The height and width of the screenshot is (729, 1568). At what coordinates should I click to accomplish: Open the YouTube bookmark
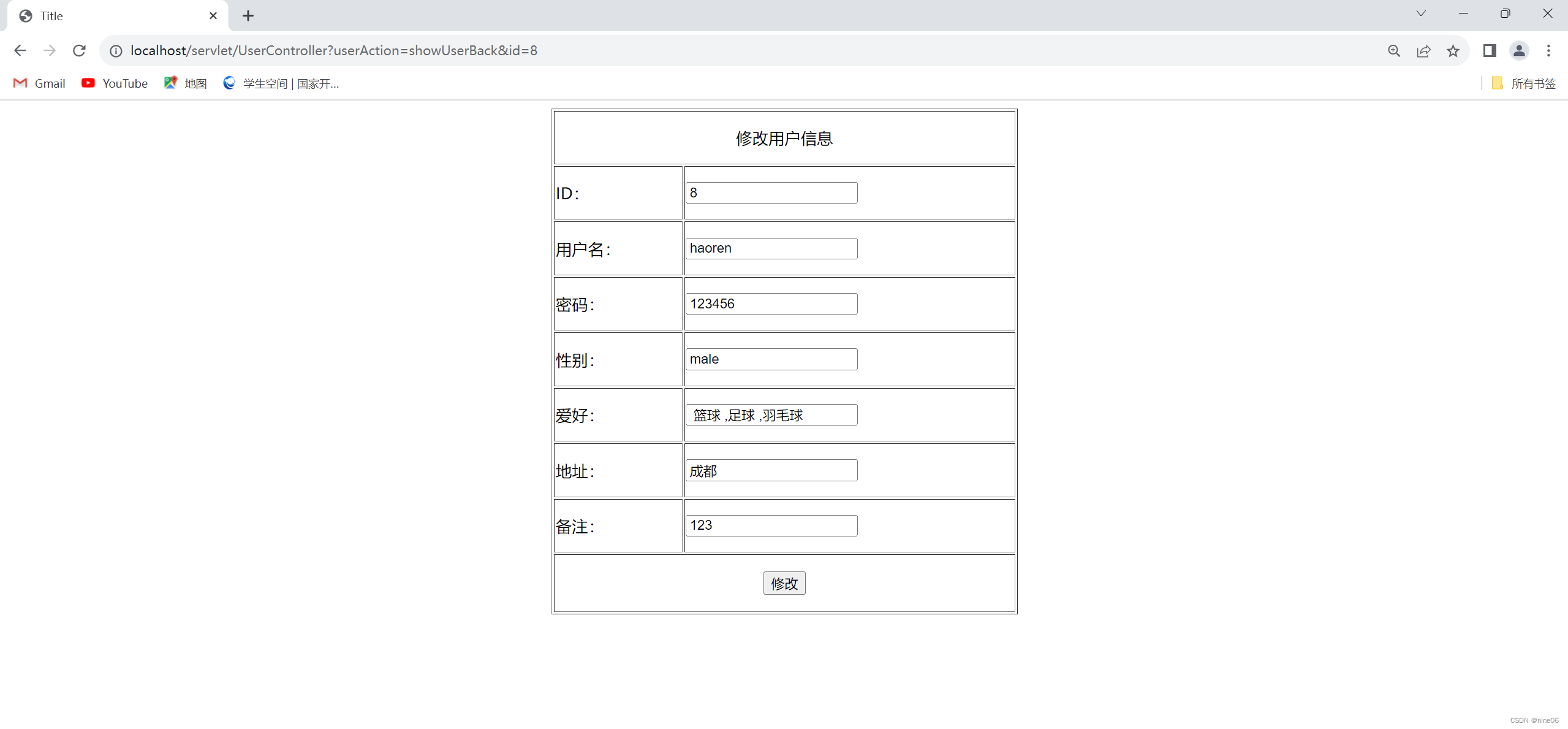click(115, 83)
